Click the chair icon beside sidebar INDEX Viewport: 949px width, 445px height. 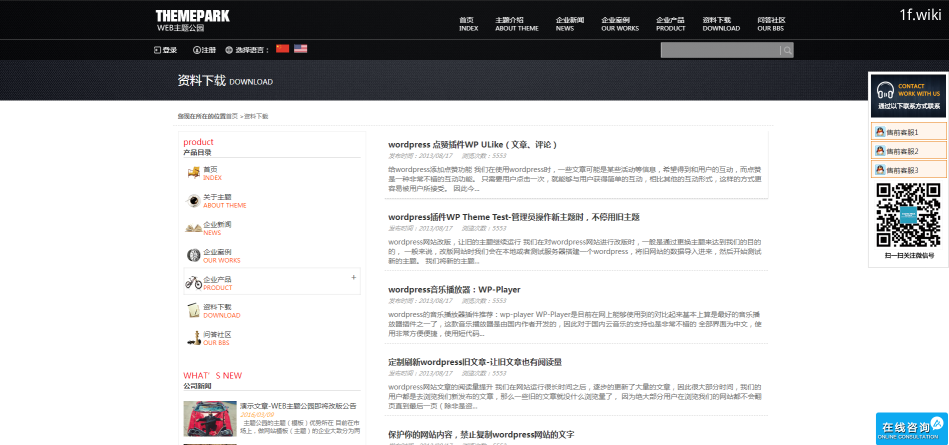[x=193, y=173]
